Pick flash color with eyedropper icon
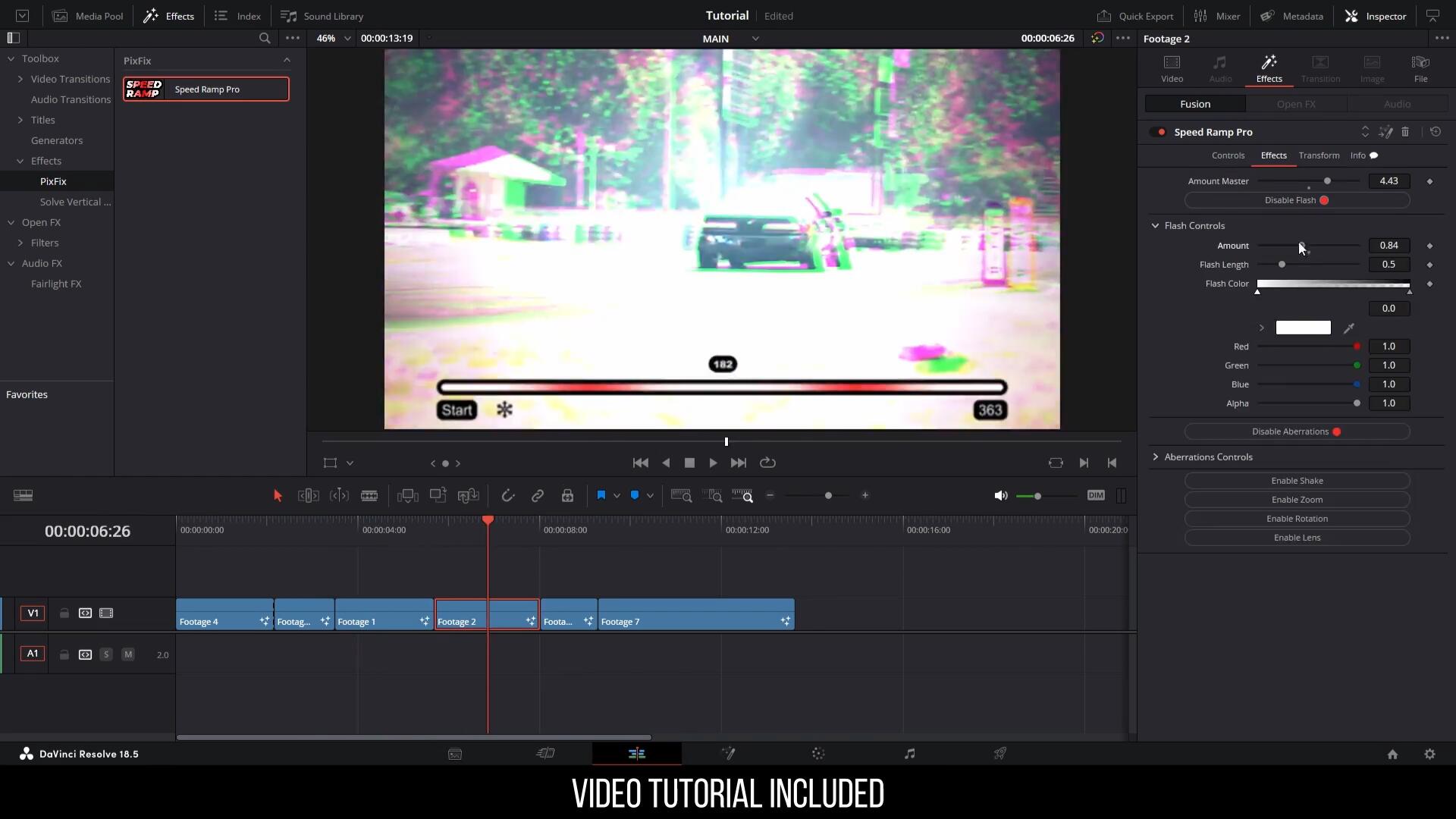1456x819 pixels. click(1349, 328)
